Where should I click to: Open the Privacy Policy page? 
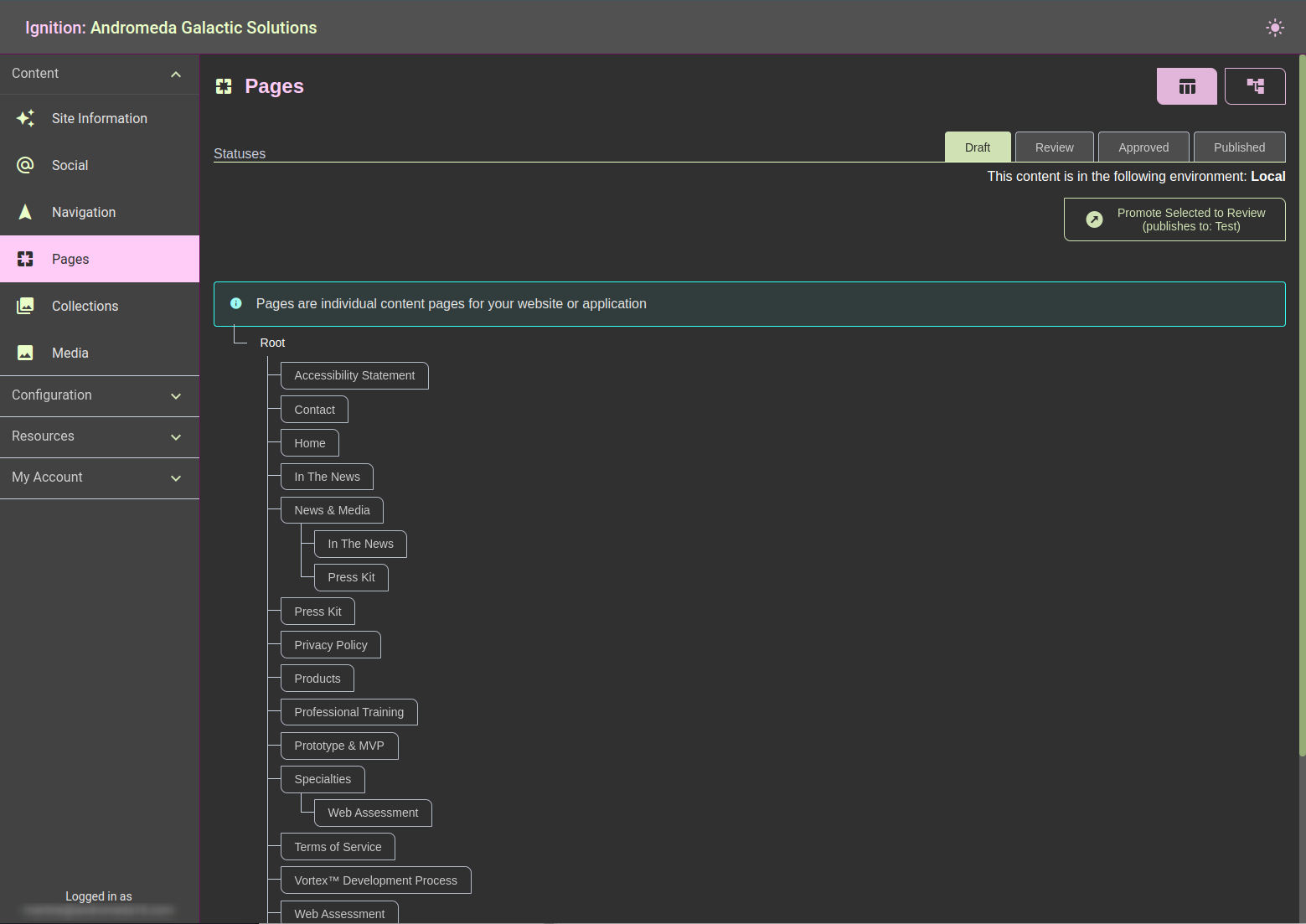[x=331, y=645]
